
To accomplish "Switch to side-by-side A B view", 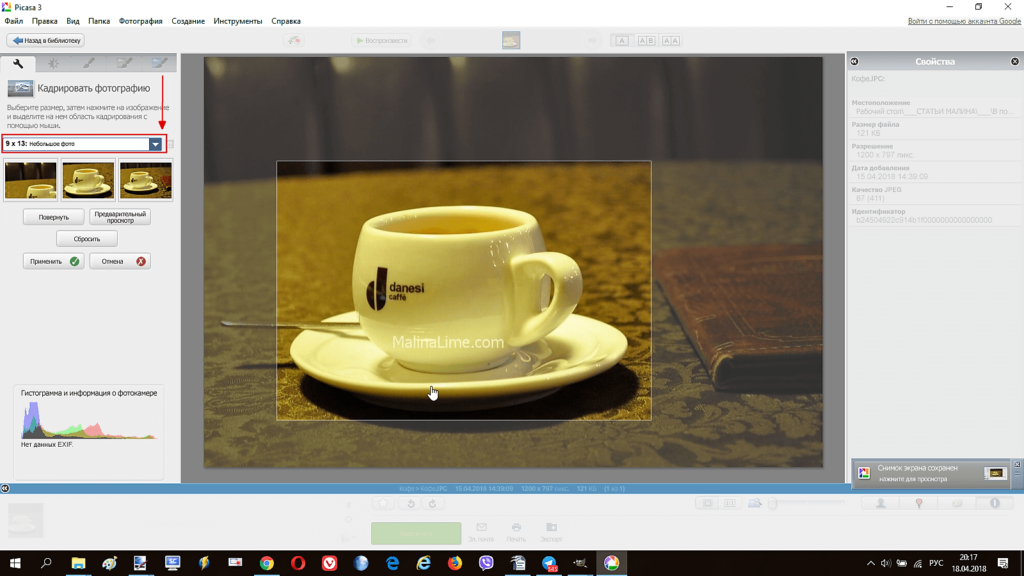I will pyautogui.click(x=646, y=41).
